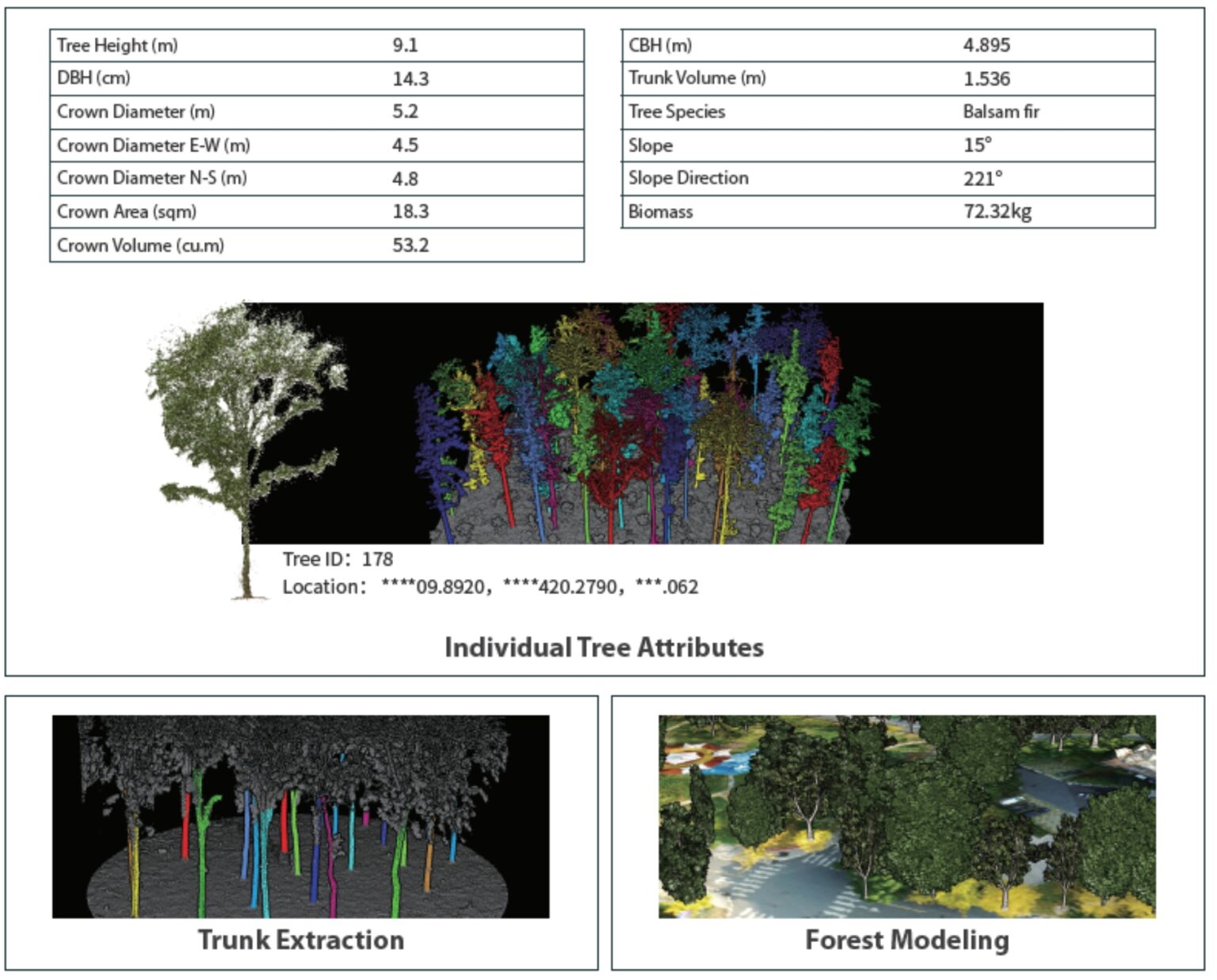Image resolution: width=1217 pixels, height=980 pixels.
Task: Click the Individual Tree Attributes heading
Action: tap(604, 647)
